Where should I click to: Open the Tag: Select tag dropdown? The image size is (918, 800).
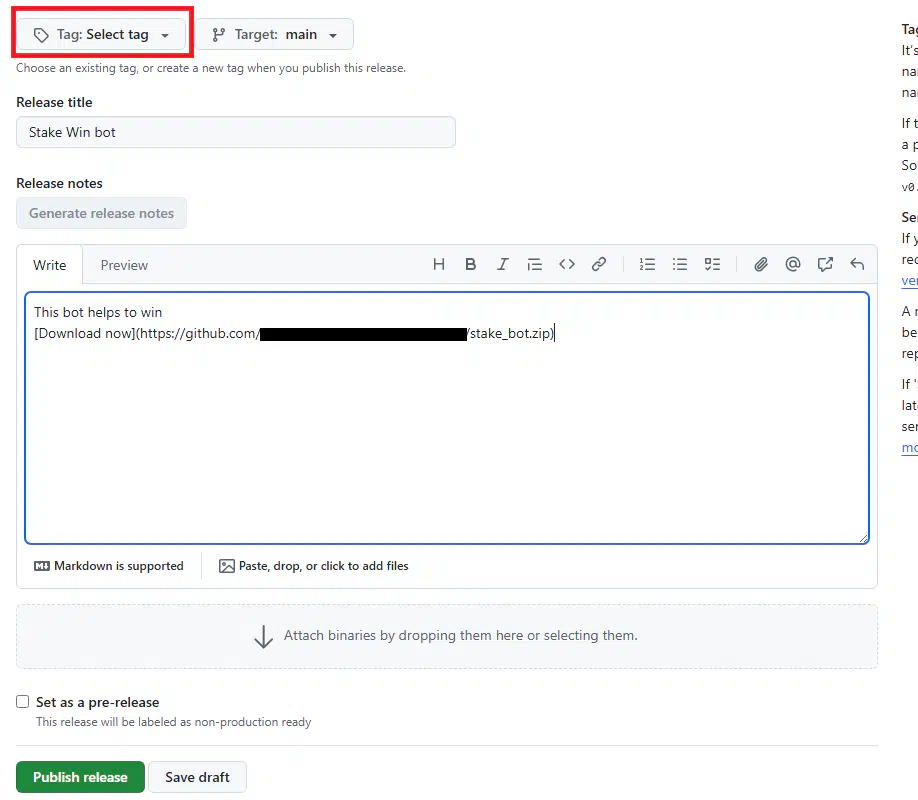[101, 35]
